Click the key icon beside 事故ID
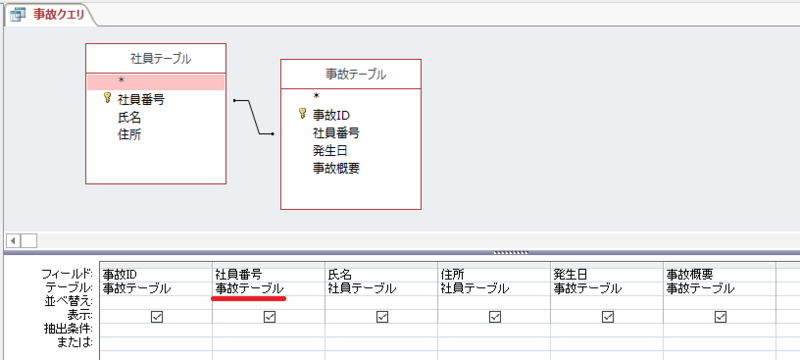Screen dimensions: 800x360 tap(302, 113)
